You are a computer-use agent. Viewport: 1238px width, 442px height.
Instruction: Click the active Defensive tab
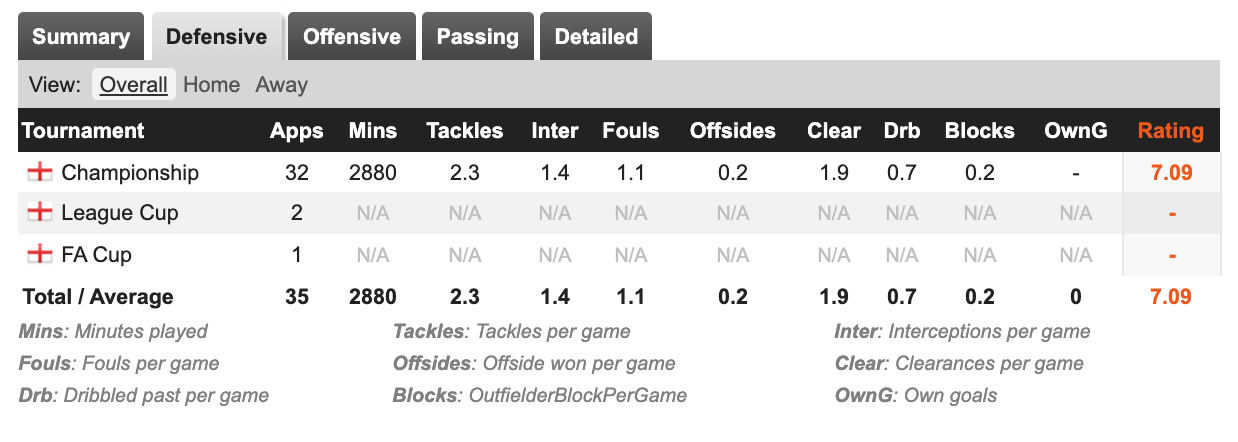click(x=217, y=37)
